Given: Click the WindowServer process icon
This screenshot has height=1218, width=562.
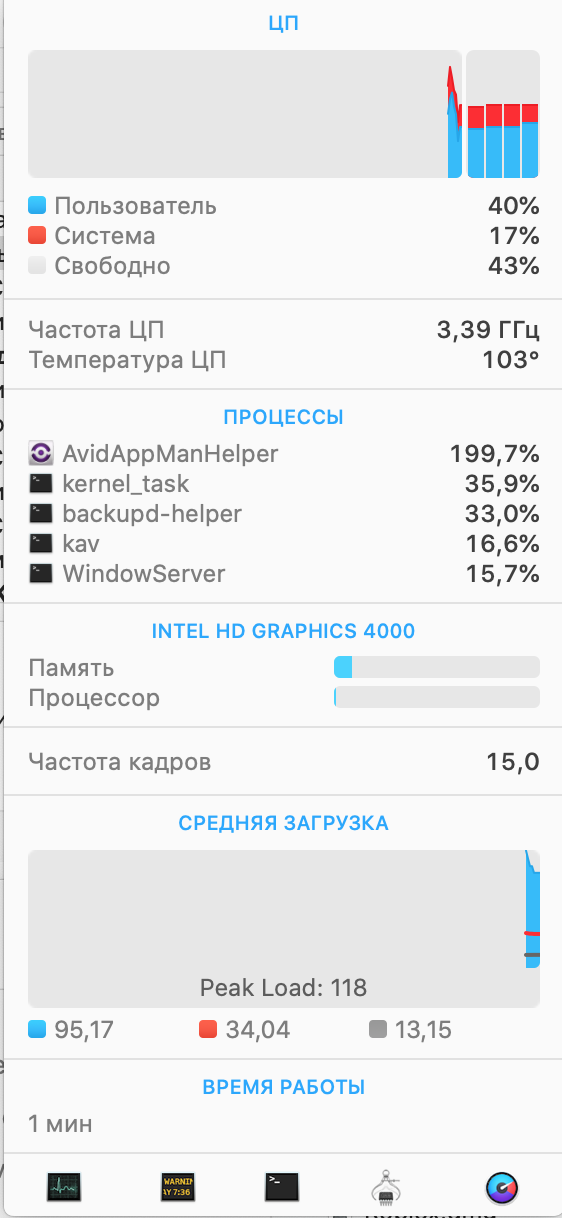Looking at the screenshot, I should (x=40, y=574).
